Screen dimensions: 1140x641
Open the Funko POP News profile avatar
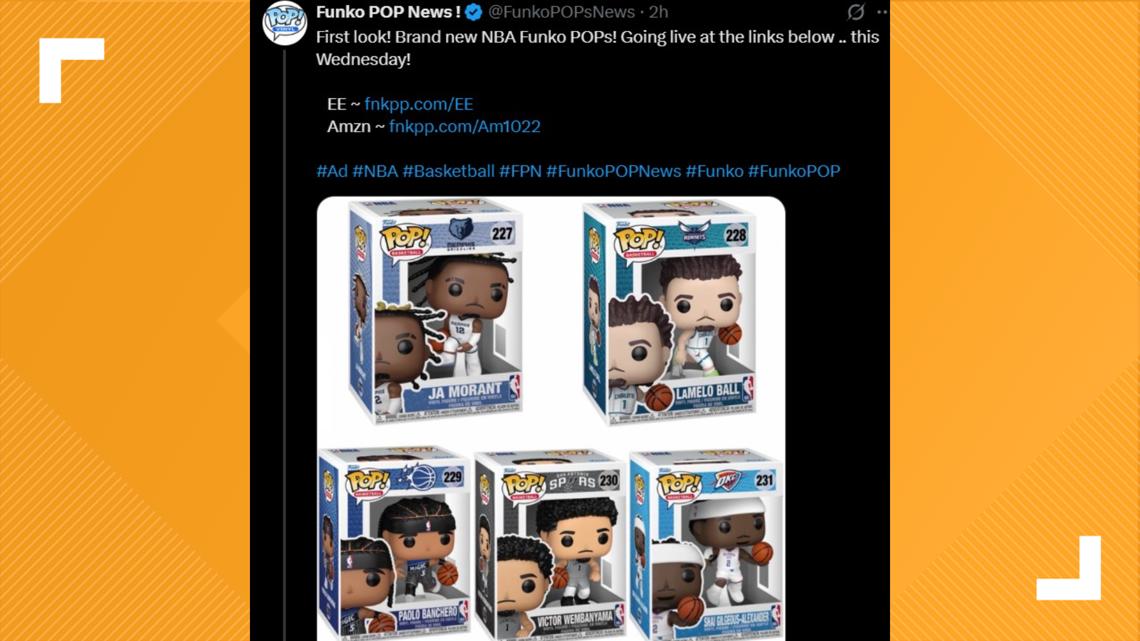click(284, 23)
